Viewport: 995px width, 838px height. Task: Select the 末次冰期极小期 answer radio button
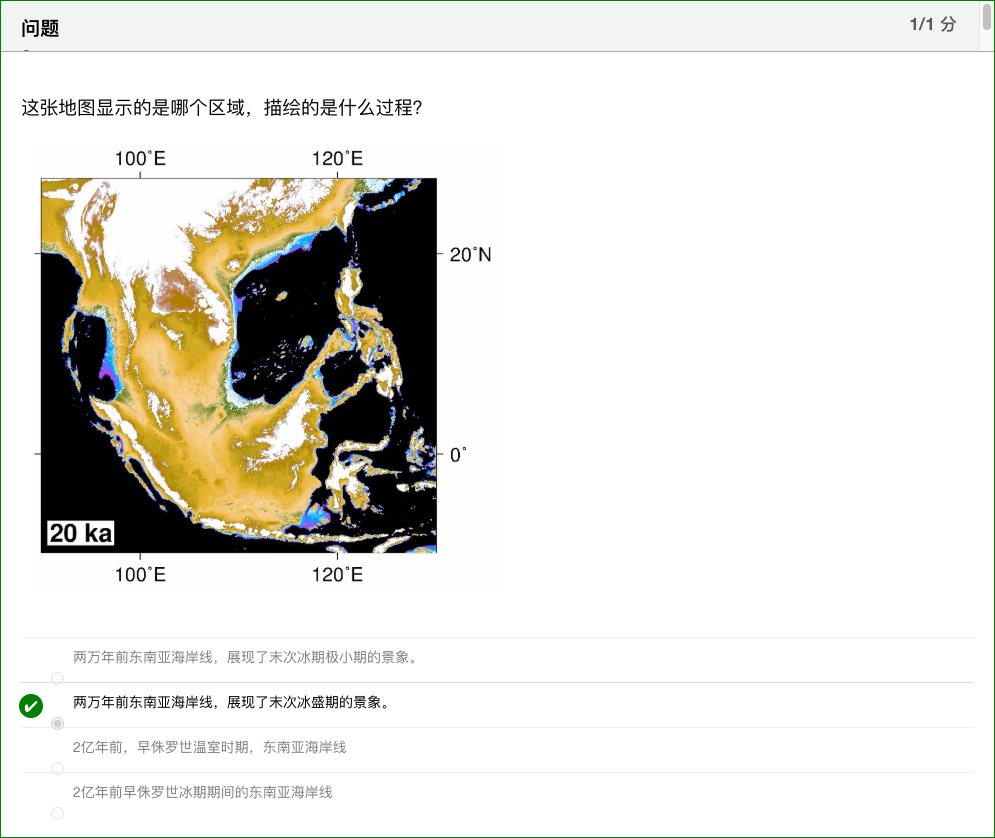click(x=58, y=678)
